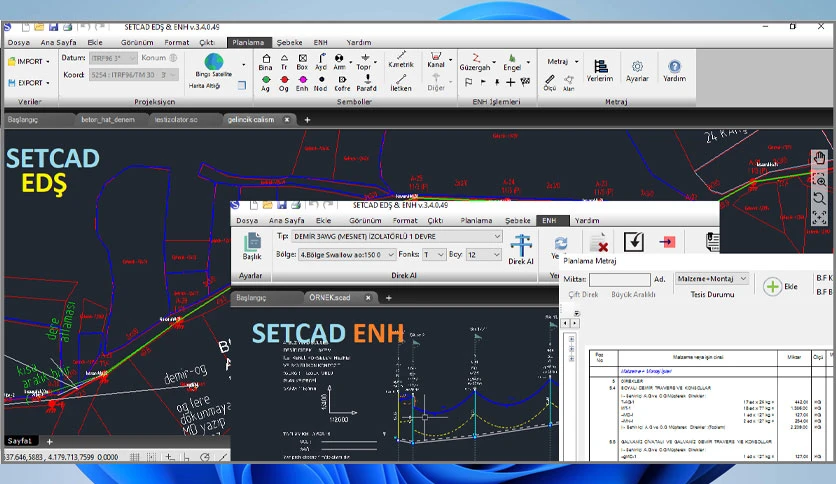Image resolution: width=836 pixels, height=484 pixels.
Task: Open the Metraj dropdown
Action: point(562,62)
